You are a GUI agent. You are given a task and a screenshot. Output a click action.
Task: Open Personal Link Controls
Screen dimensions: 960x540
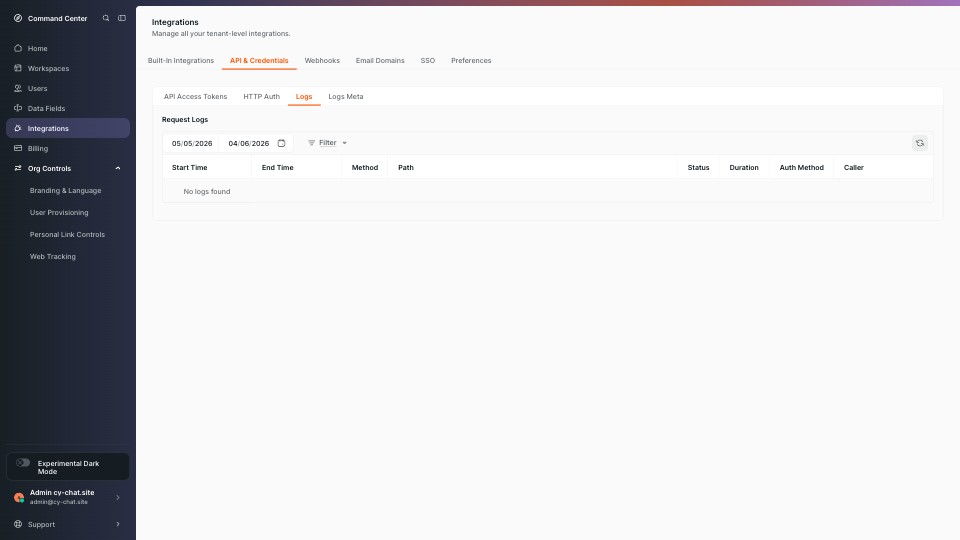pos(67,234)
